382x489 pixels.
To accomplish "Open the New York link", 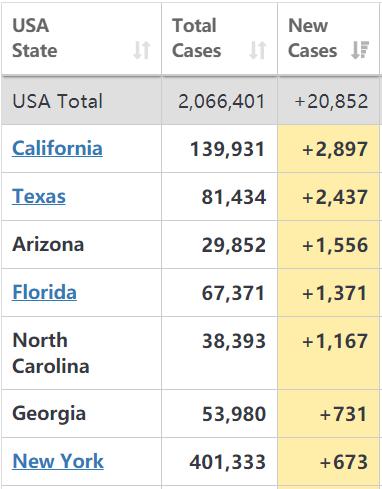I will [x=58, y=461].
